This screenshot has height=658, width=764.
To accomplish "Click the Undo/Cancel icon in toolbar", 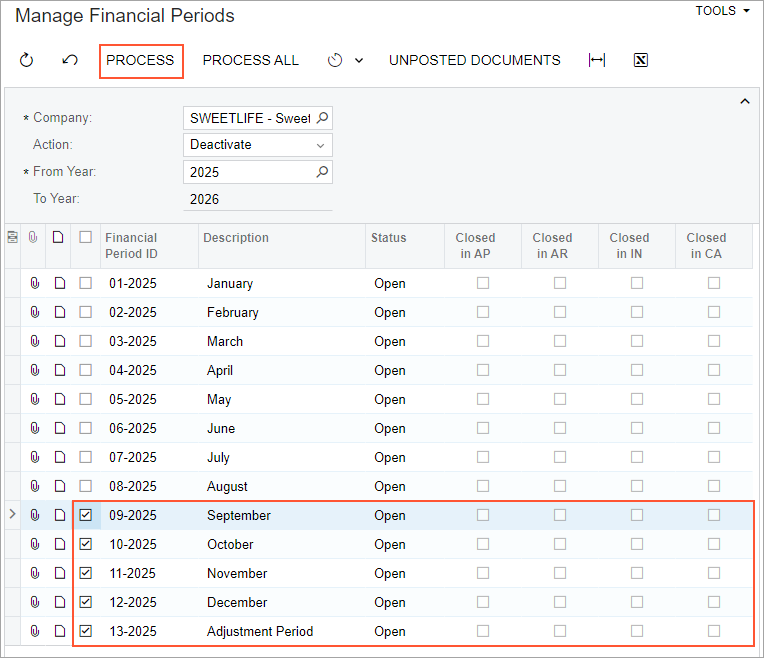I will 70,60.
